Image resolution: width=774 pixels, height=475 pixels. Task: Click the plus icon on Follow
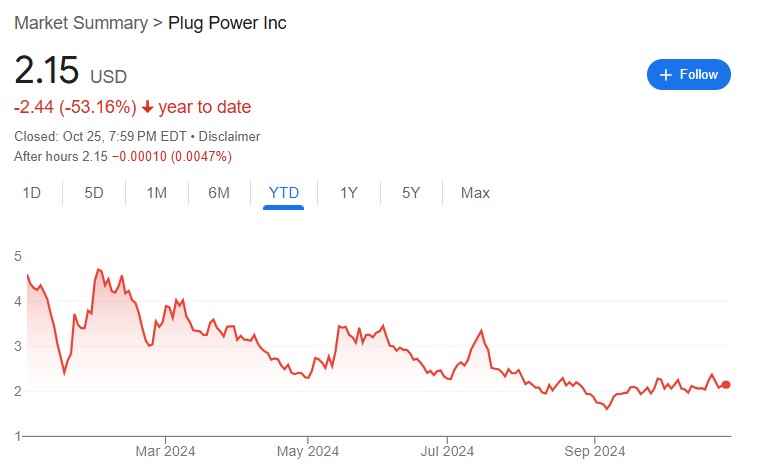click(x=665, y=74)
